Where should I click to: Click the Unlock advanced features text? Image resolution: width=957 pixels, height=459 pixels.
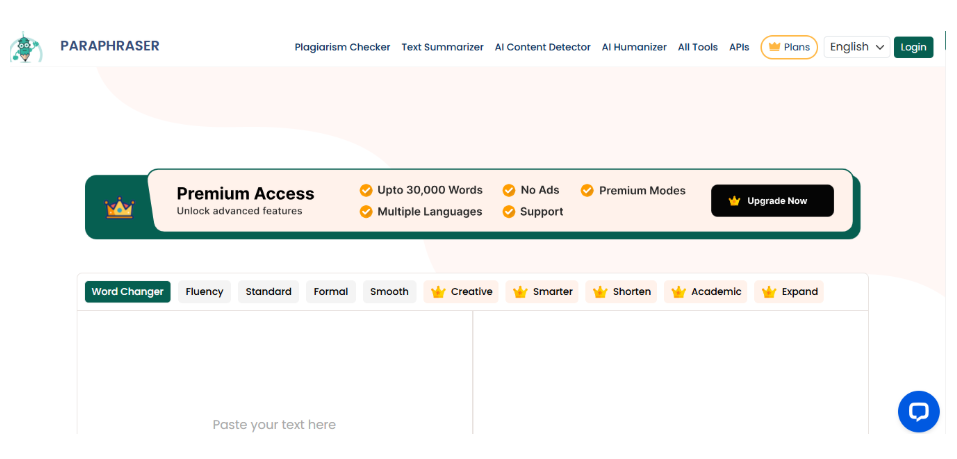(239, 211)
